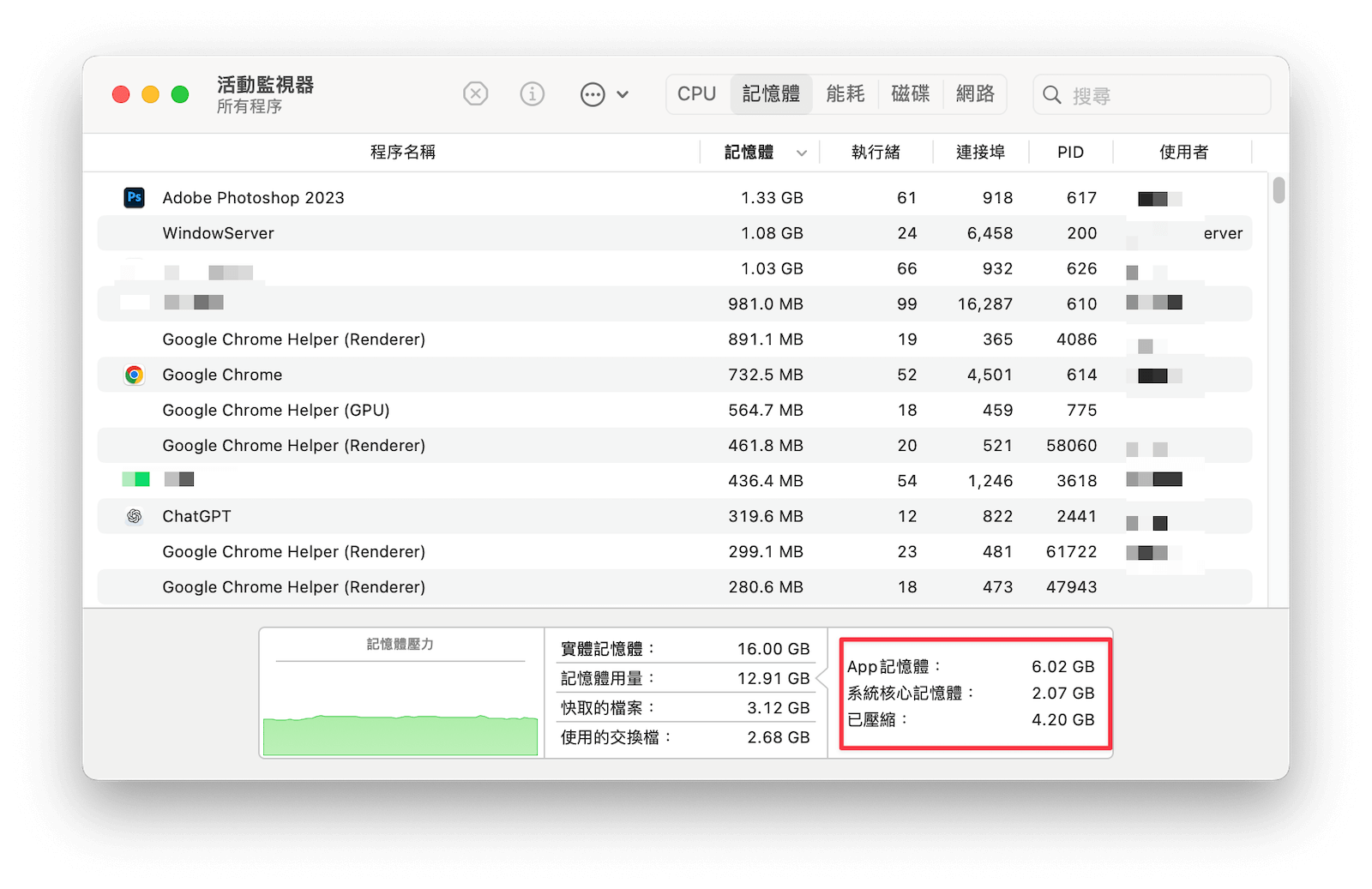Click the magnifier icon in the search box
The image size is (1372, 889).
(1052, 94)
